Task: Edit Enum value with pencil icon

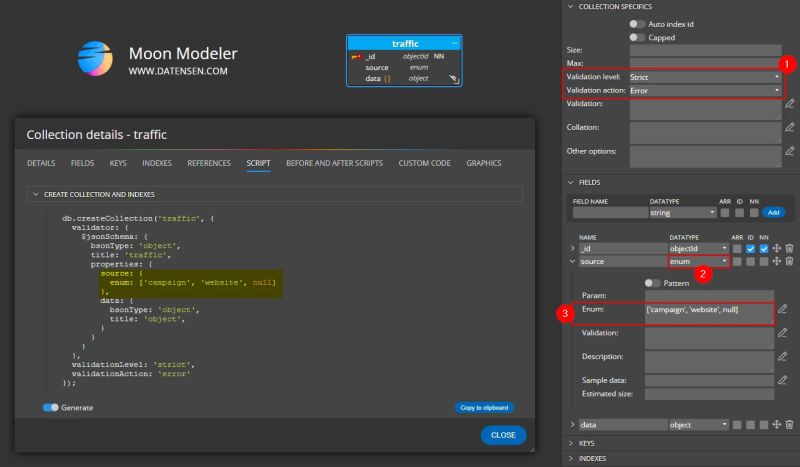Action: pyautogui.click(x=782, y=309)
